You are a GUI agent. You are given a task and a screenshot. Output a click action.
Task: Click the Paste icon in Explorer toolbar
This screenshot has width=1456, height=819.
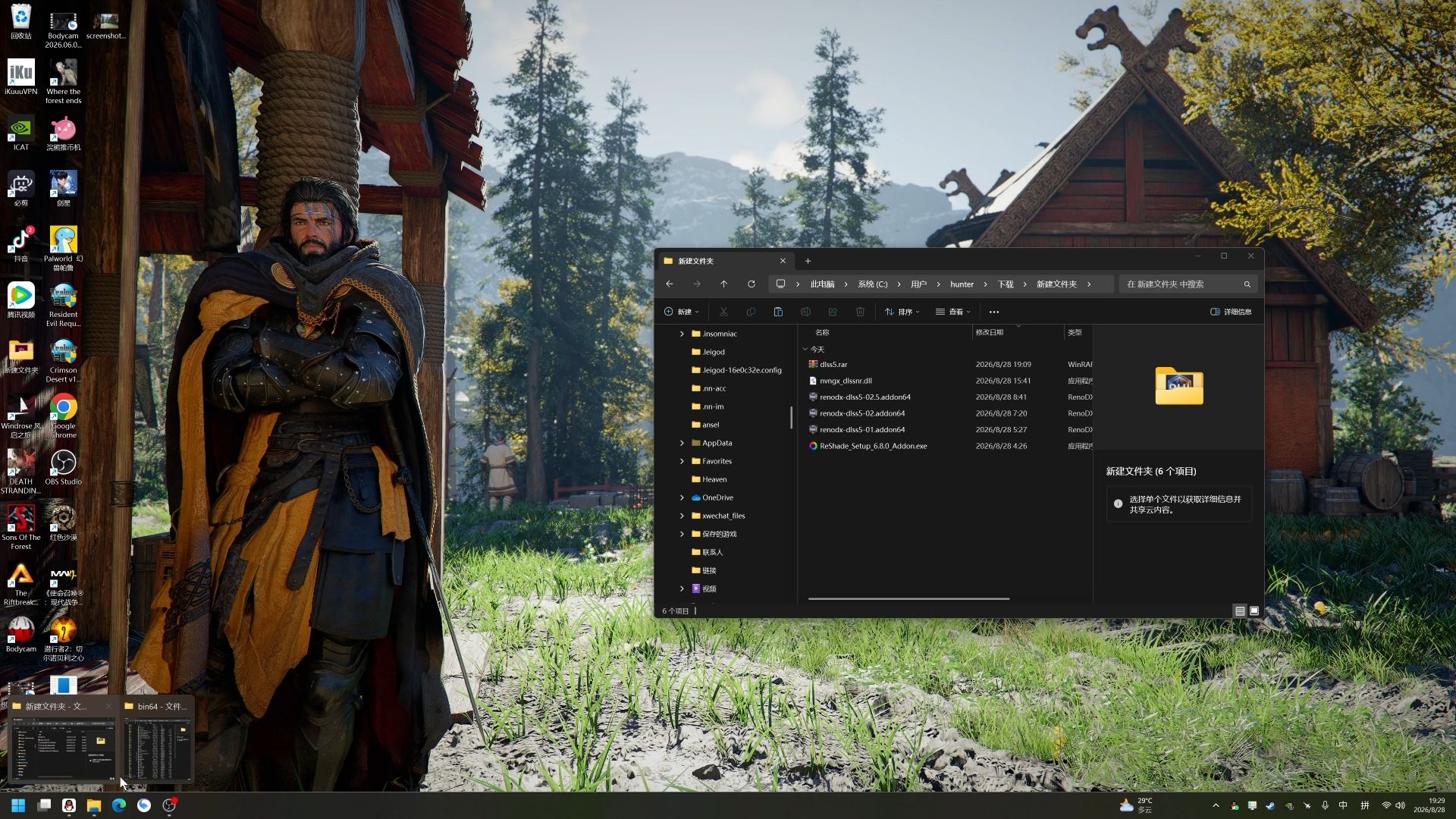pos(778,312)
